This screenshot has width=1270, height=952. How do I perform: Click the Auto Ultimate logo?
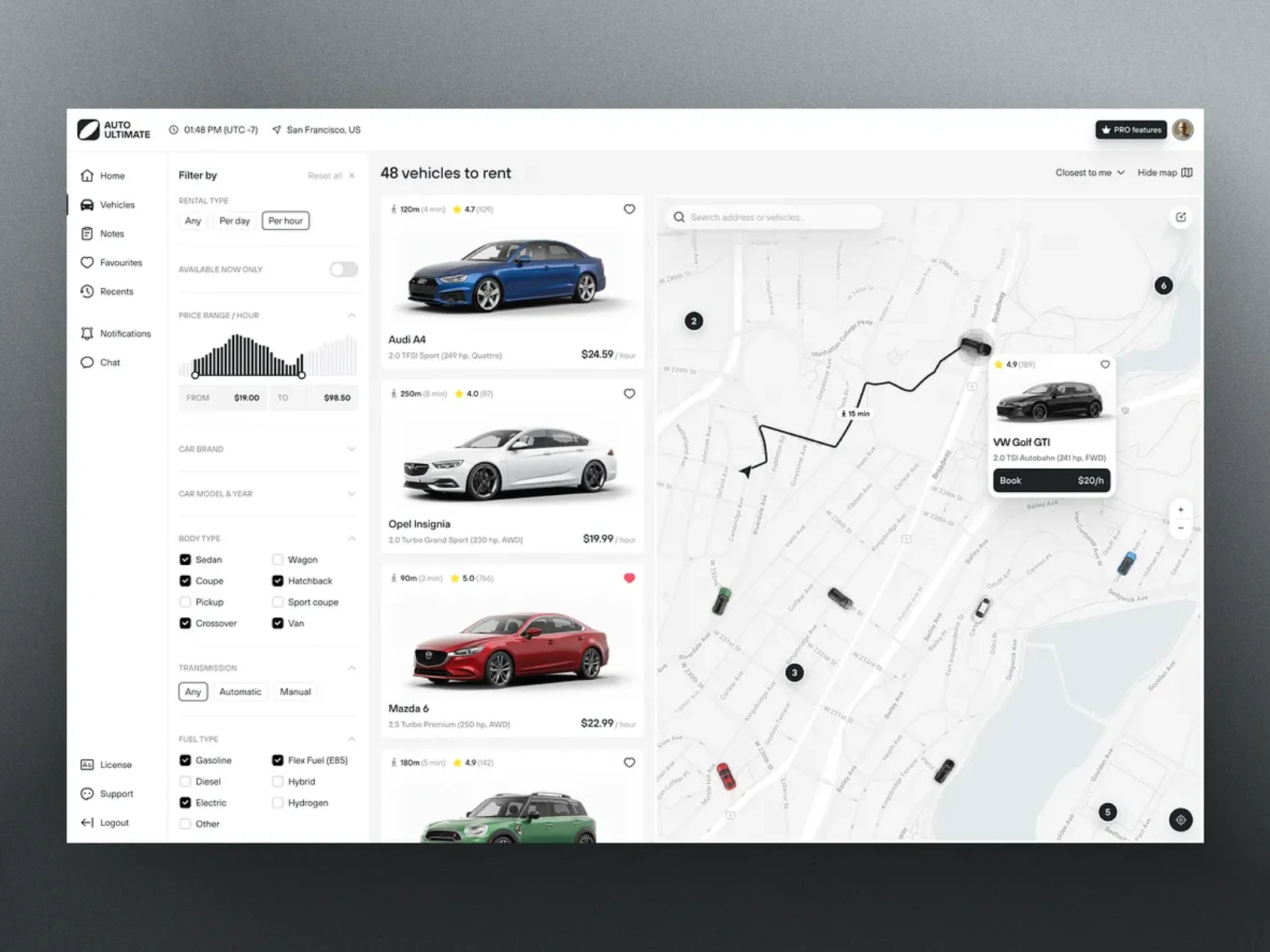pos(114,129)
